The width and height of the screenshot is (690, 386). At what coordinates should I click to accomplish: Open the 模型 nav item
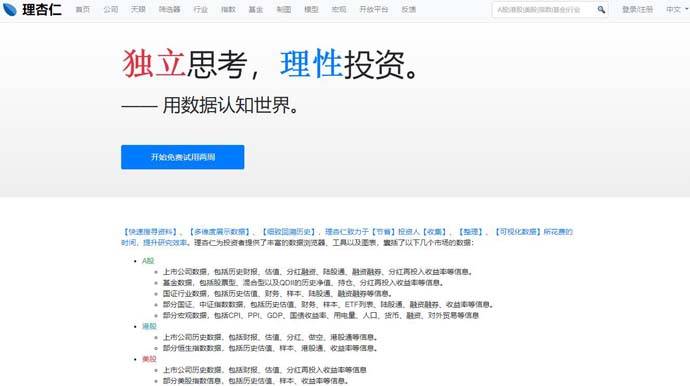(311, 9)
